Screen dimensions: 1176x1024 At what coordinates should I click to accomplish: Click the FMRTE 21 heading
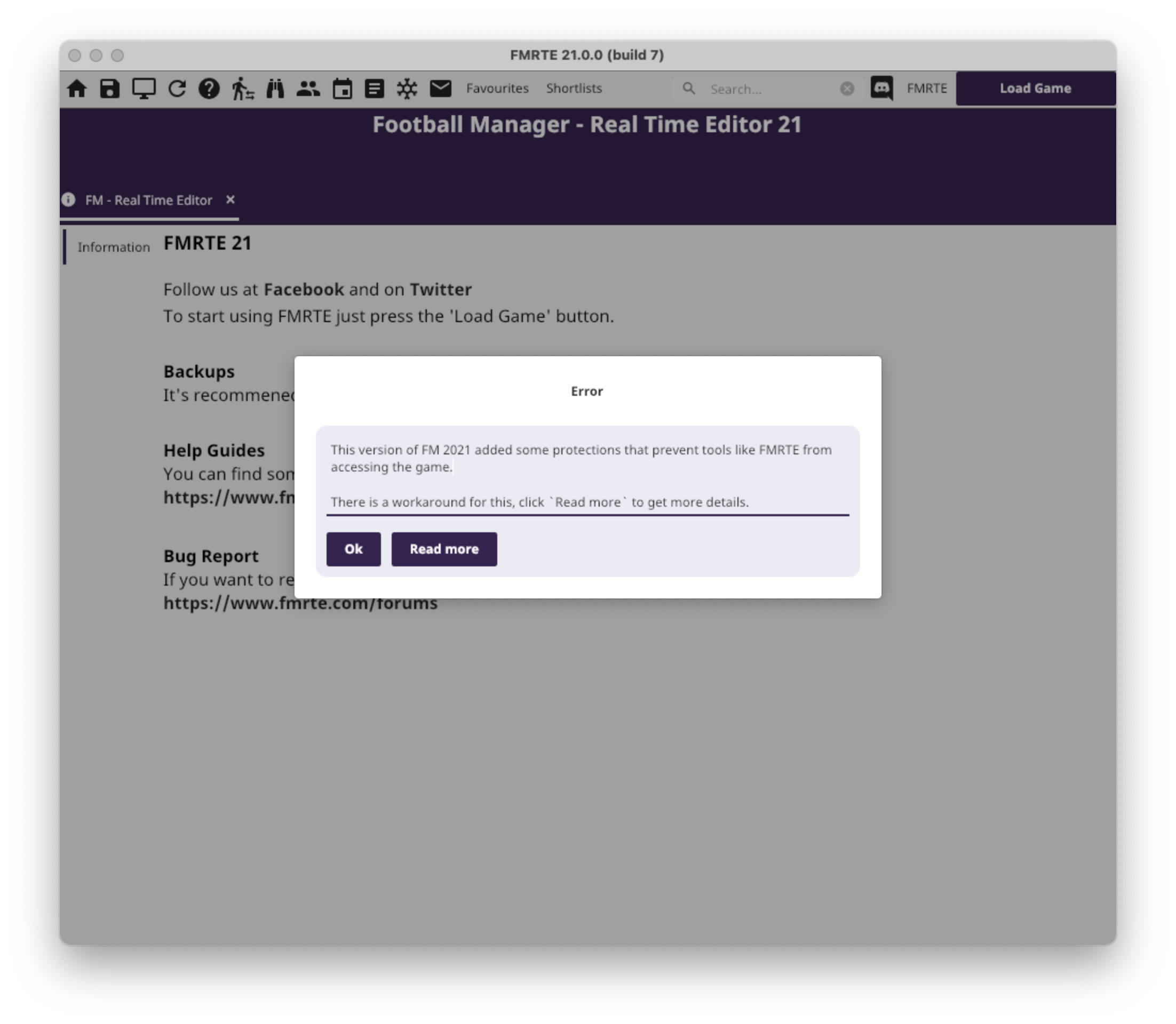pos(208,243)
